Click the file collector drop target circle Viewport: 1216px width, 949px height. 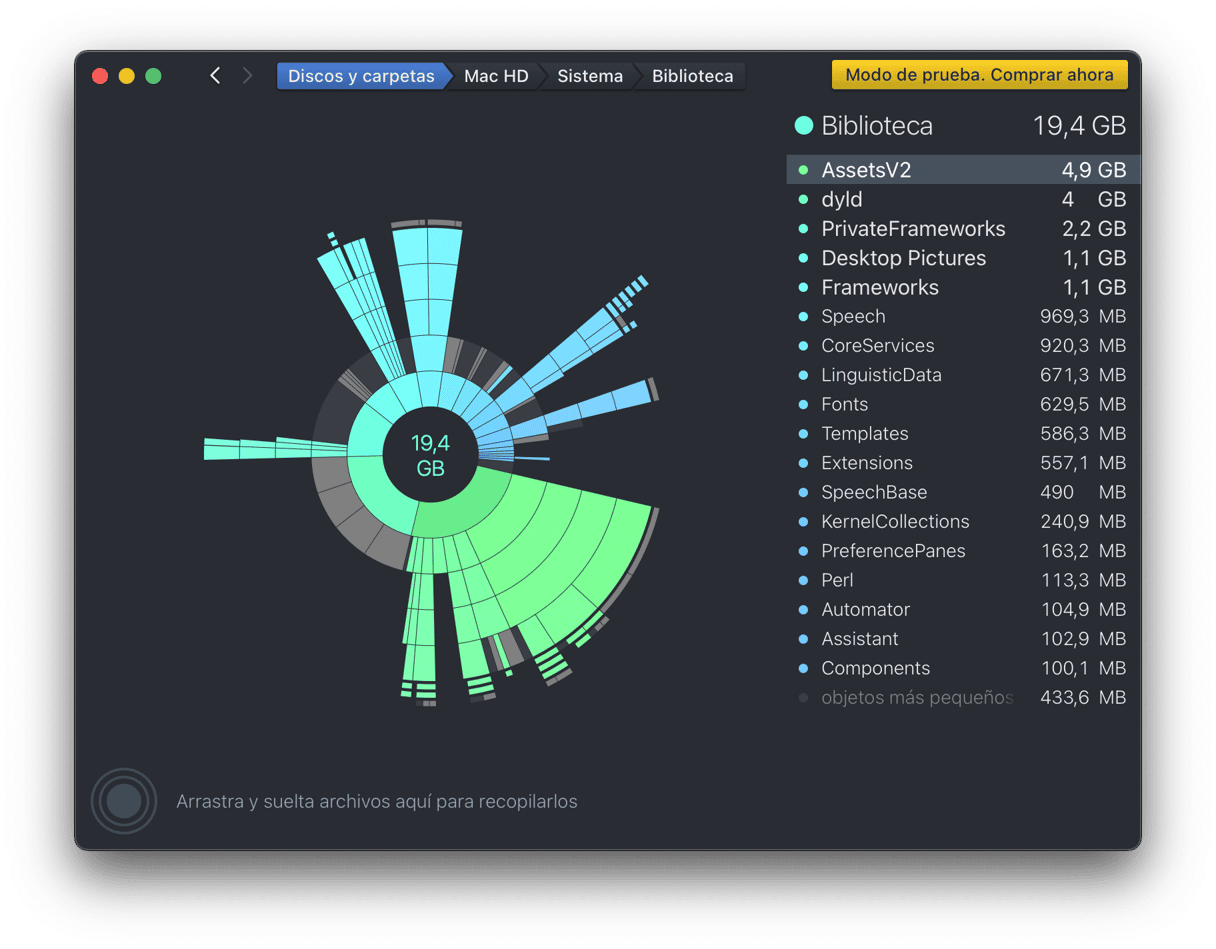(x=124, y=801)
